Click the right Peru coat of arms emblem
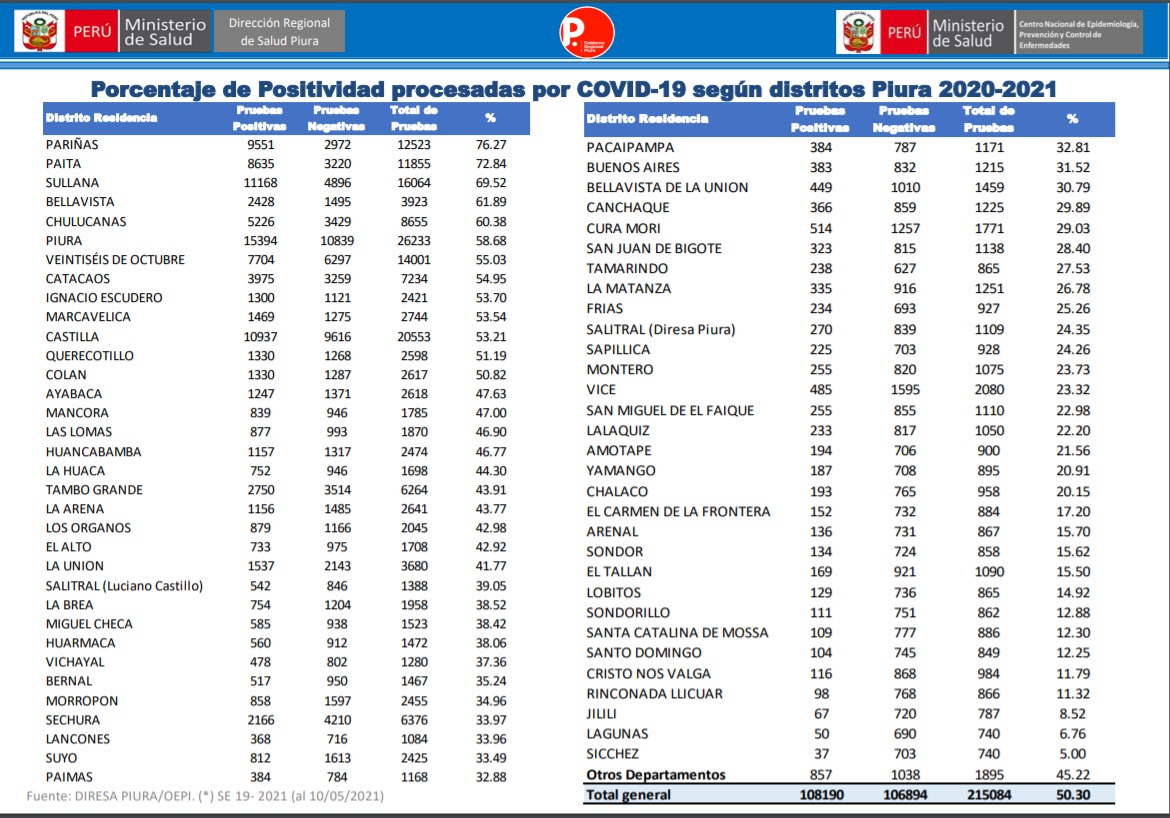 pos(857,32)
